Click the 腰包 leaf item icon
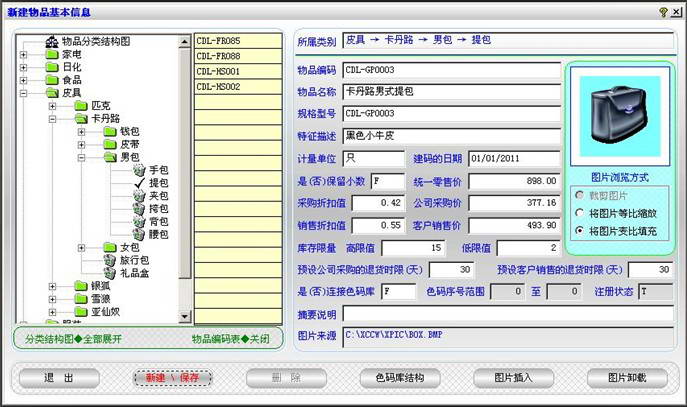The width and height of the screenshot is (687, 407). (x=139, y=234)
